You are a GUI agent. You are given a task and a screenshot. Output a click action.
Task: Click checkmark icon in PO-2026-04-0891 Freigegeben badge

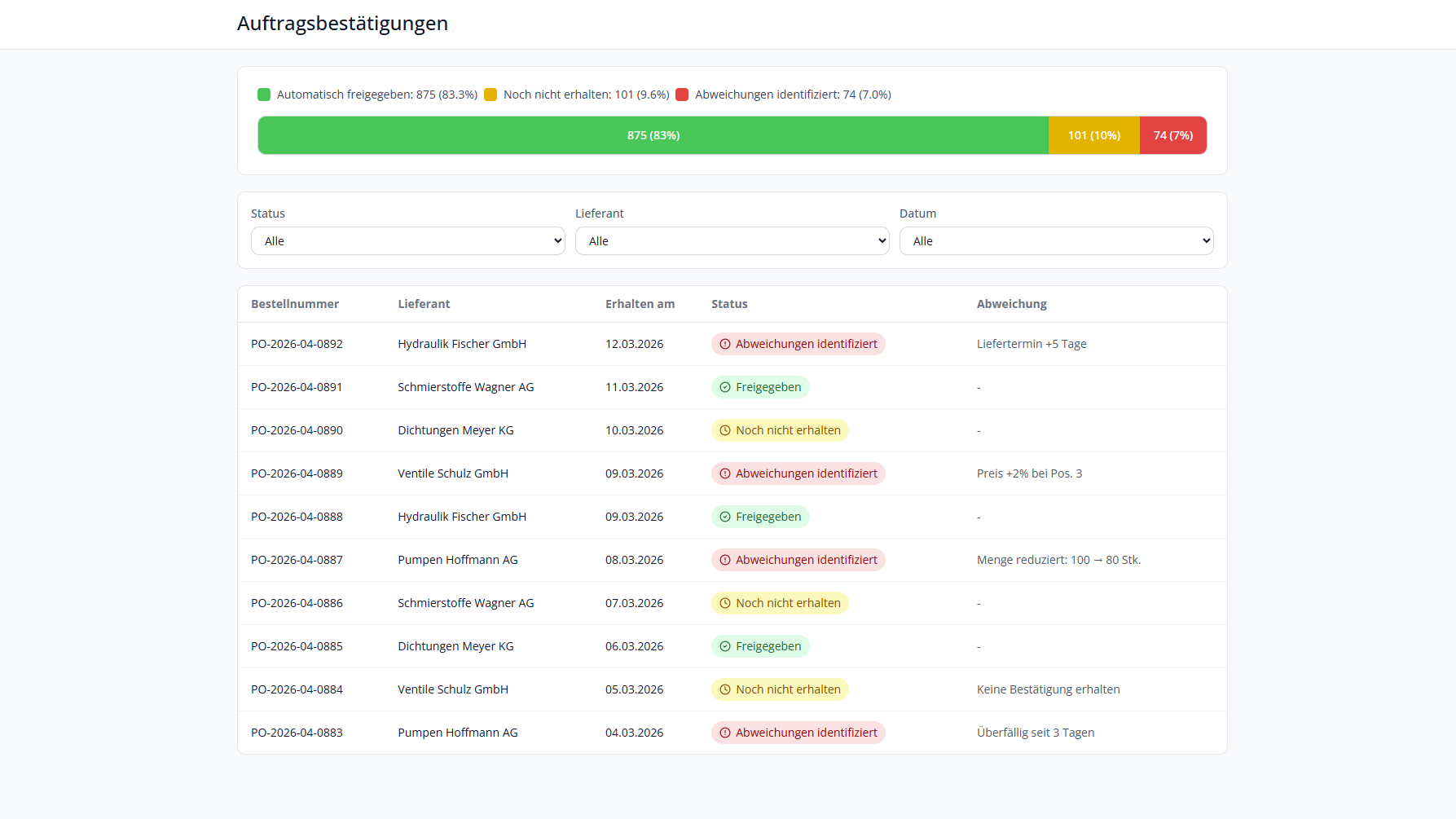pyautogui.click(x=725, y=387)
